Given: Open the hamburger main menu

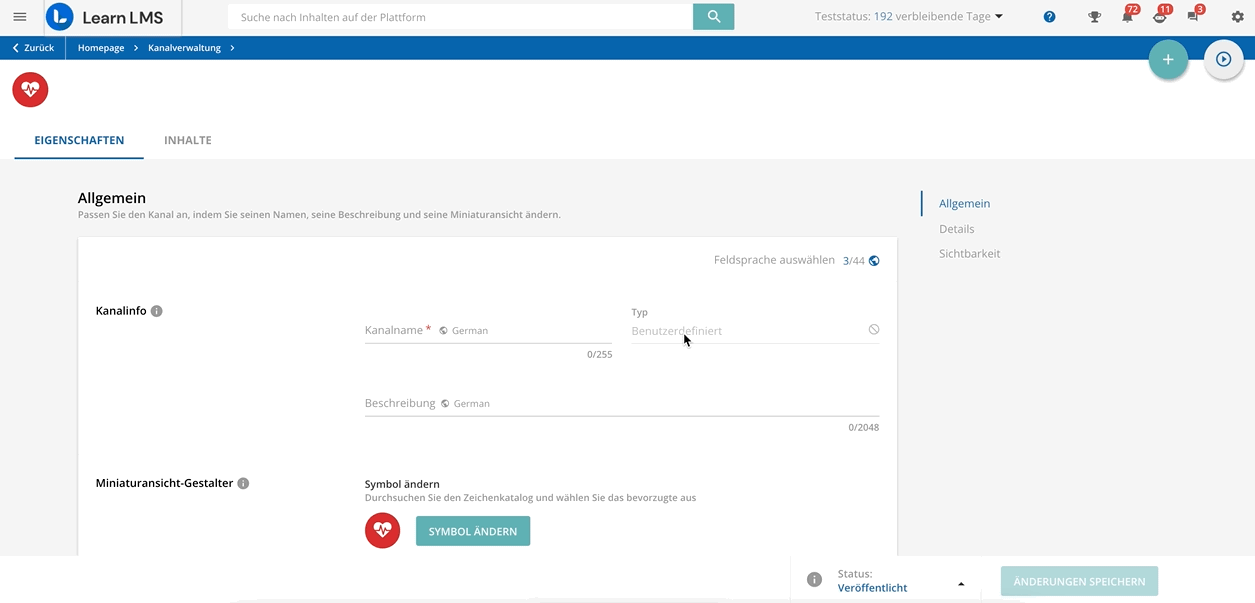Looking at the screenshot, I should (20, 17).
